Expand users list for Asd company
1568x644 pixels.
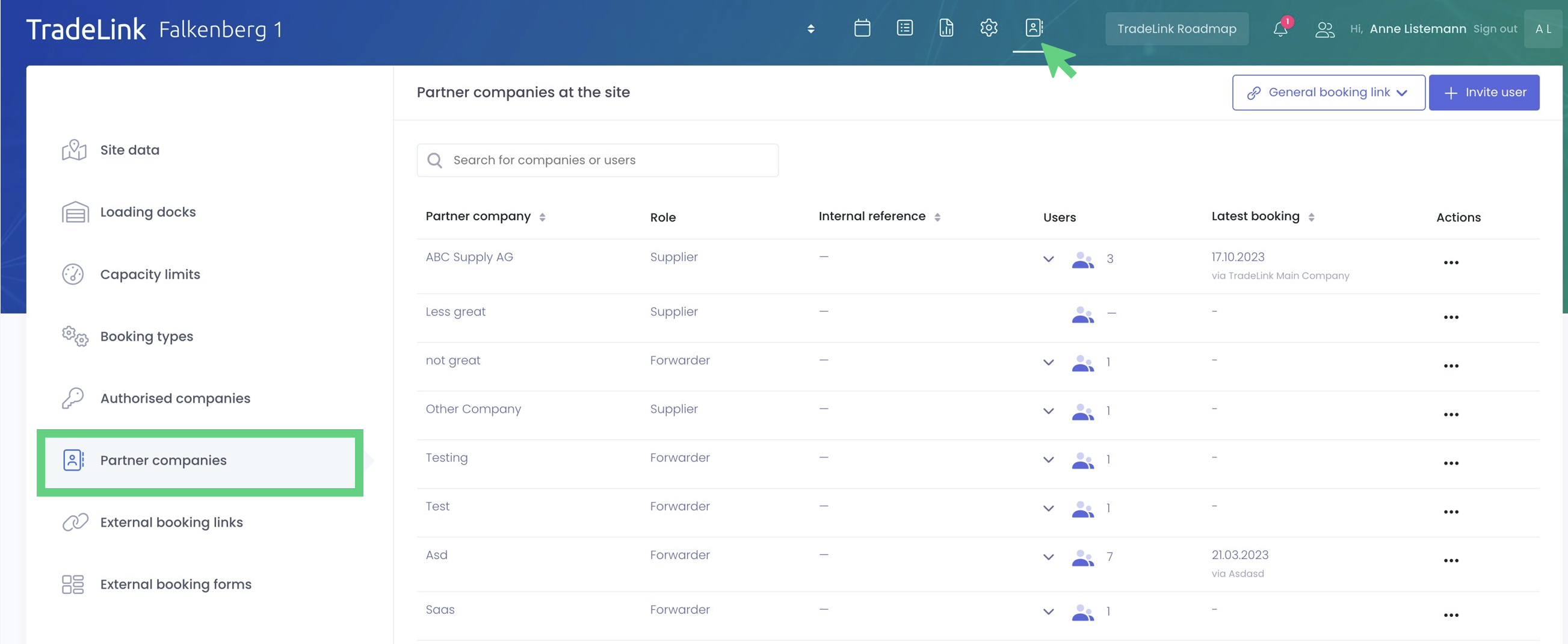1048,557
